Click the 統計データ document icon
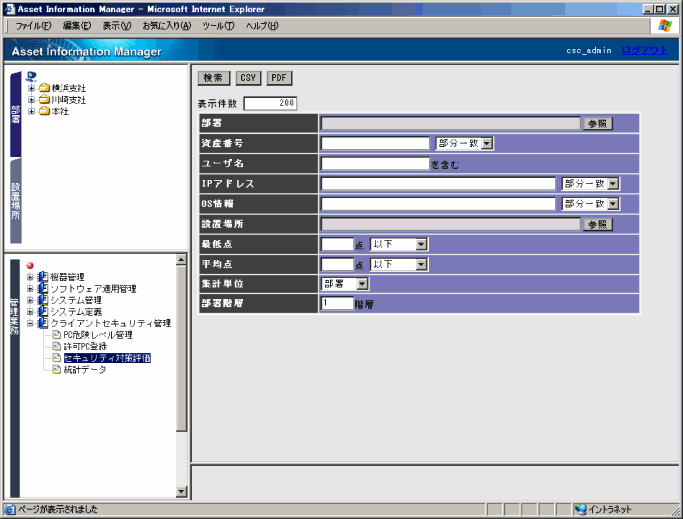 (x=56, y=369)
